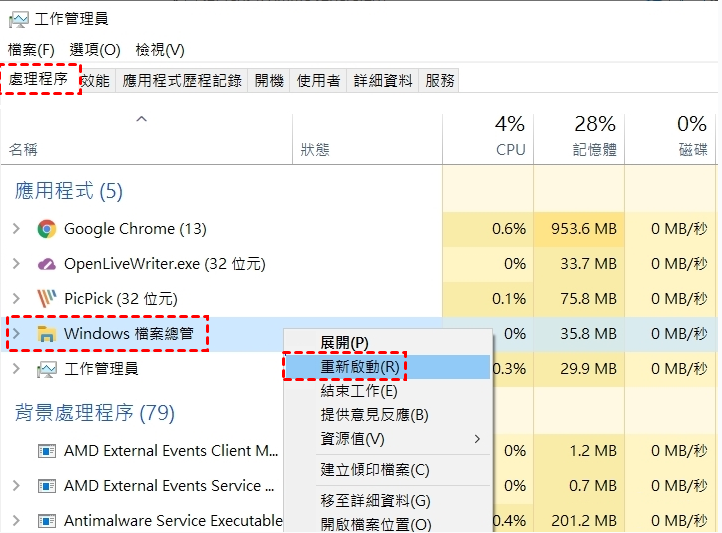This screenshot has height=533, width=722.
Task: Click the Google Chrome process icon
Action: point(47,229)
